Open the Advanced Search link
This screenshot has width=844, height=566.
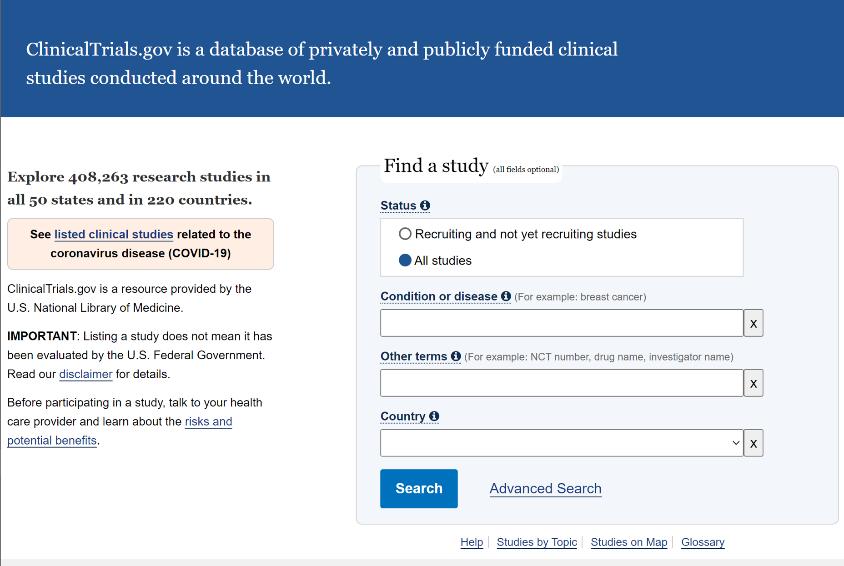coord(545,489)
